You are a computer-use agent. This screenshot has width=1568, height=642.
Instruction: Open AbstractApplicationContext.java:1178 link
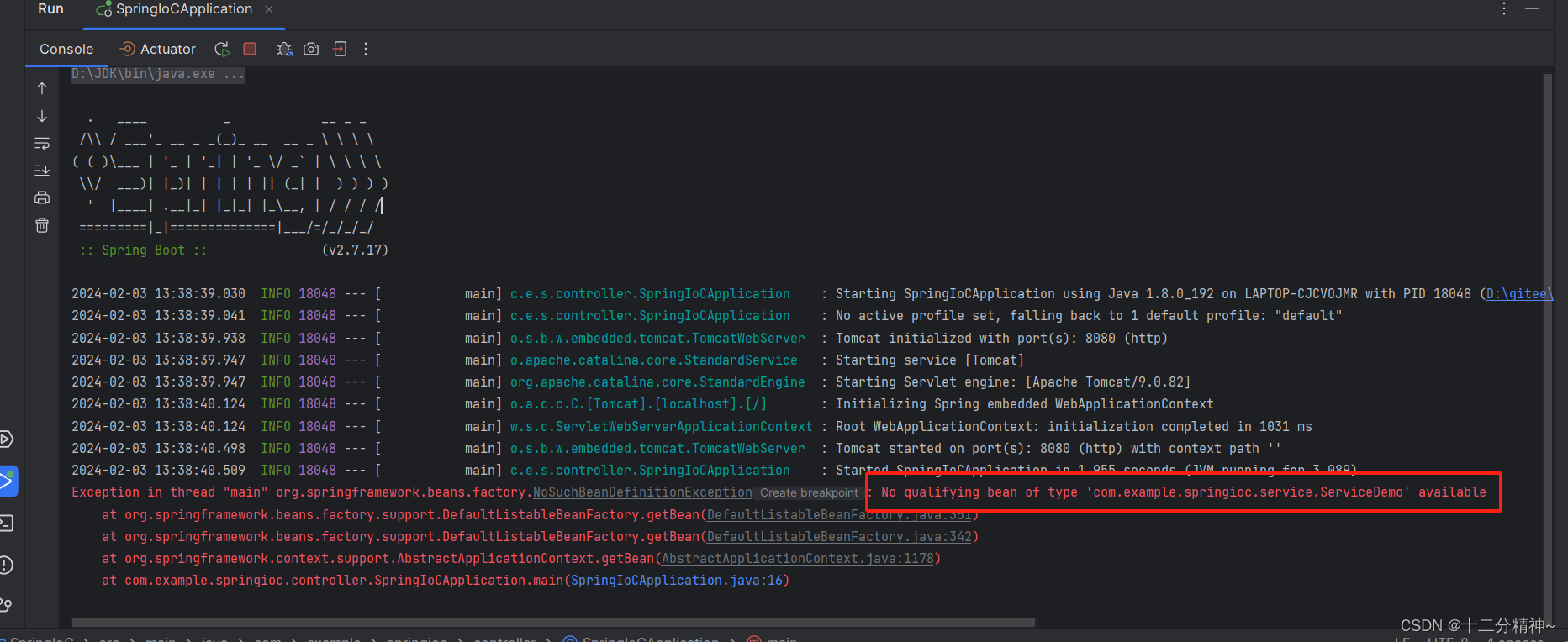pyautogui.click(x=797, y=558)
